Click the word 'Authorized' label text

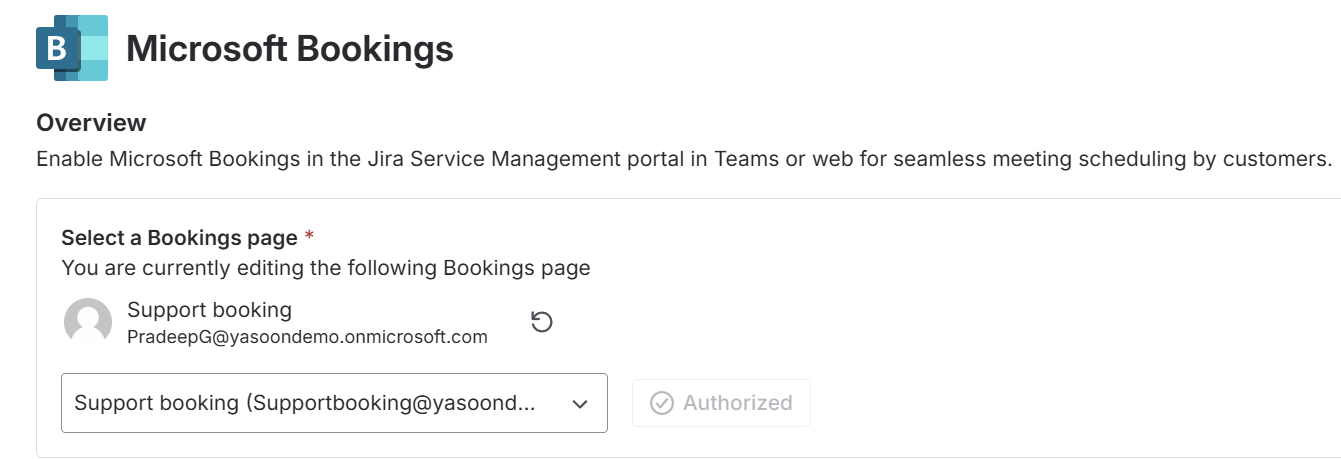click(737, 403)
